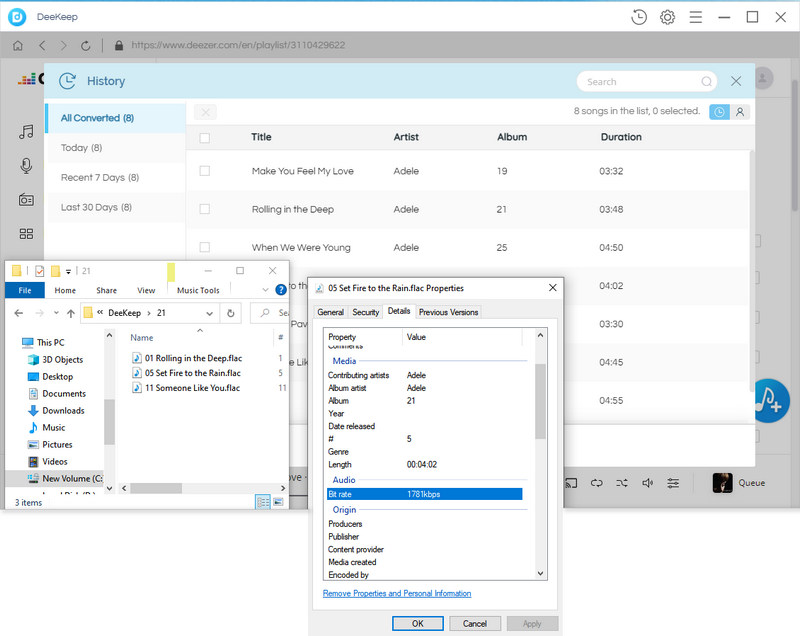This screenshot has width=800, height=636.
Task: Select the Bit rate property row
Action: [x=424, y=494]
